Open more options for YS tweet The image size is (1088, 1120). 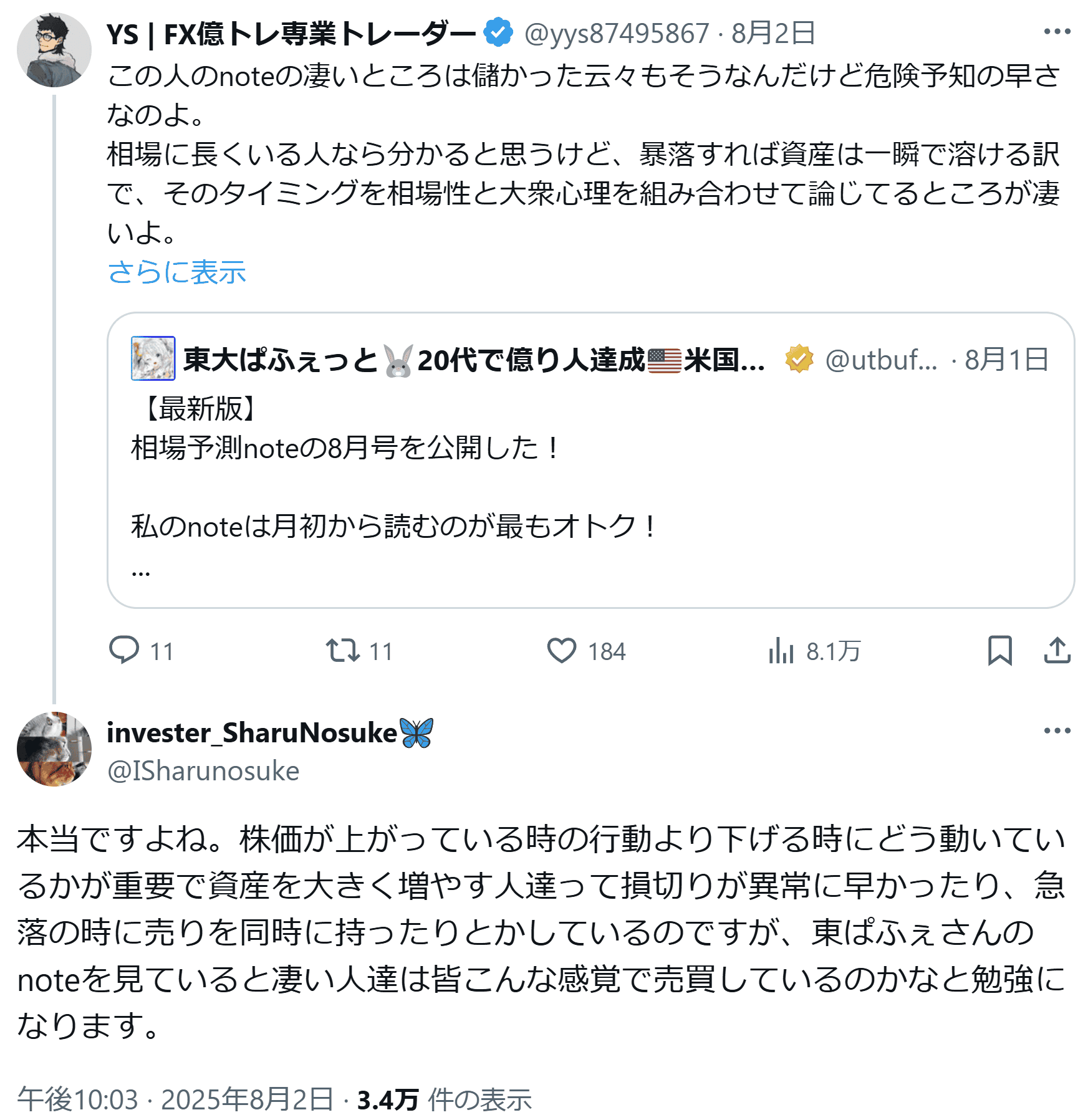pos(1057,32)
